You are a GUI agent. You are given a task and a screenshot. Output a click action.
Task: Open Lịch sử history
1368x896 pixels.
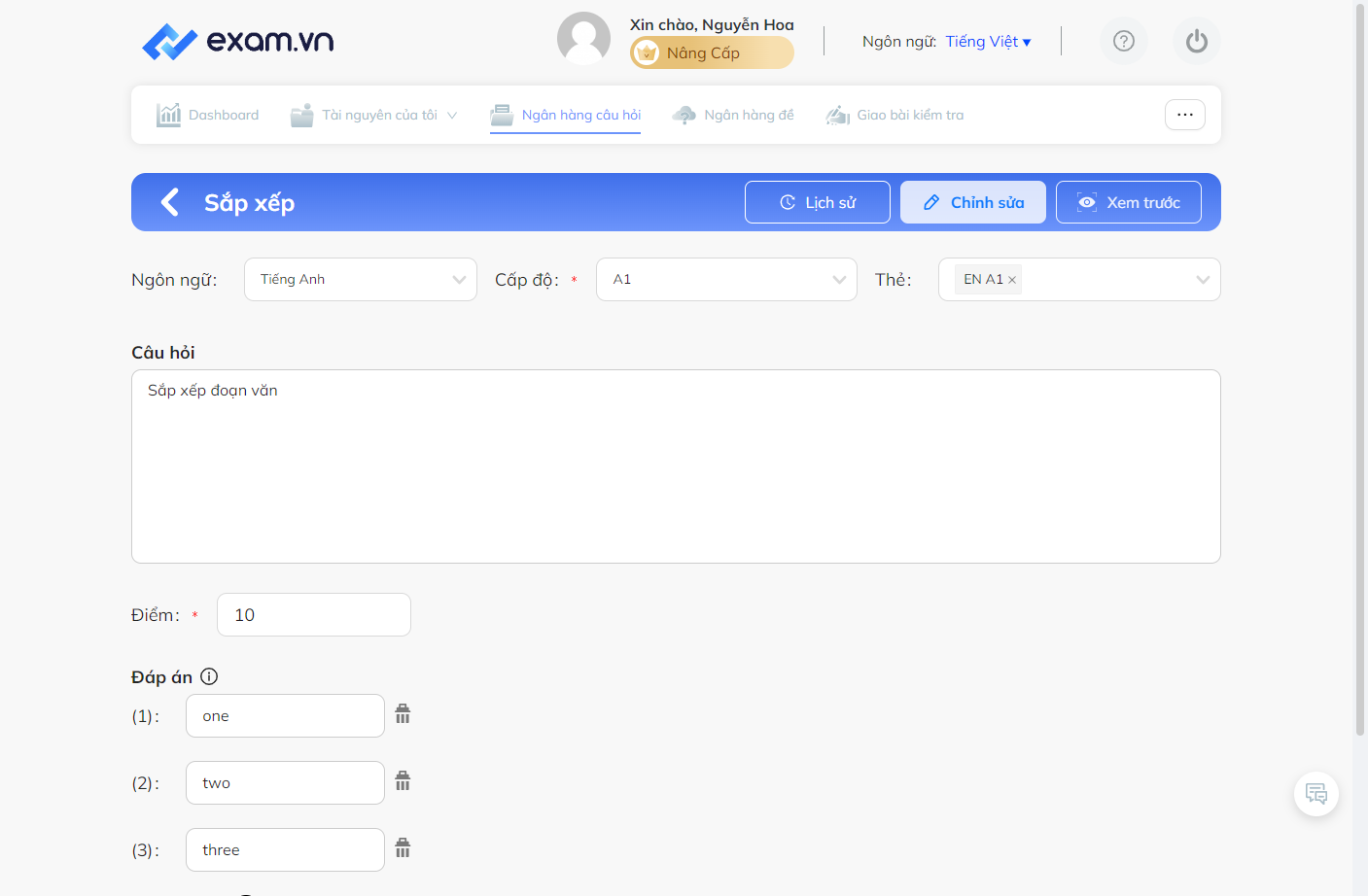point(818,202)
